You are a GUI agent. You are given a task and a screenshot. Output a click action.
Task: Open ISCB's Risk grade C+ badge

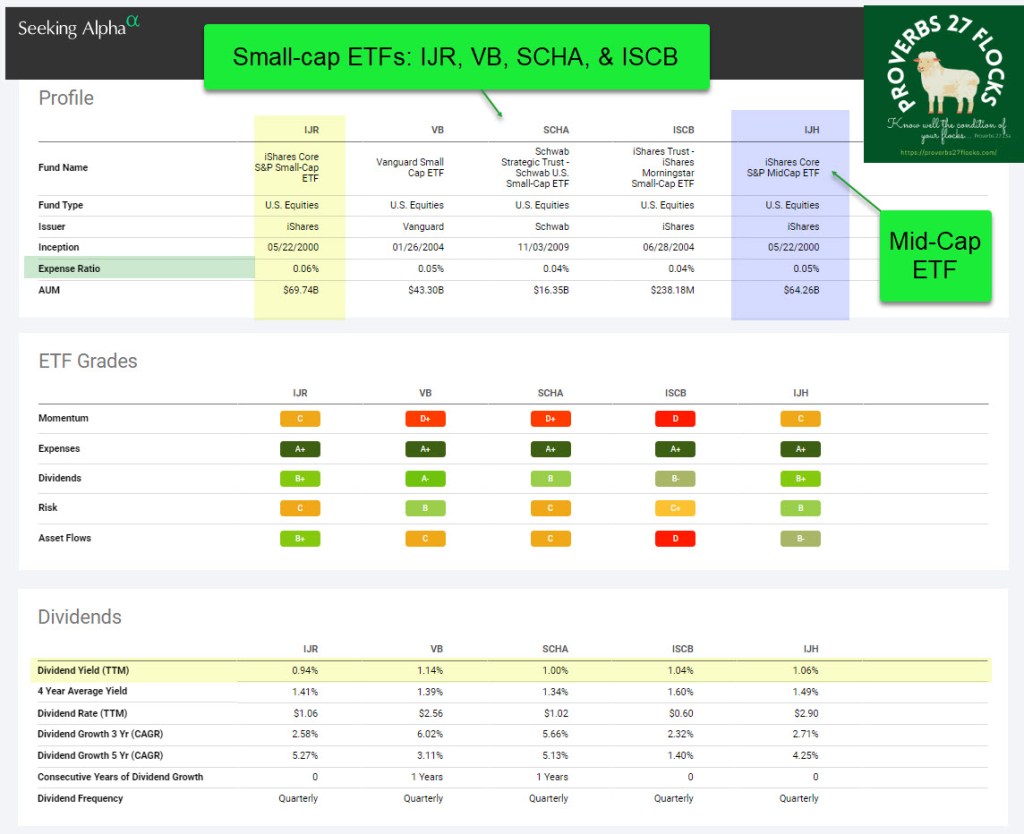coord(674,509)
